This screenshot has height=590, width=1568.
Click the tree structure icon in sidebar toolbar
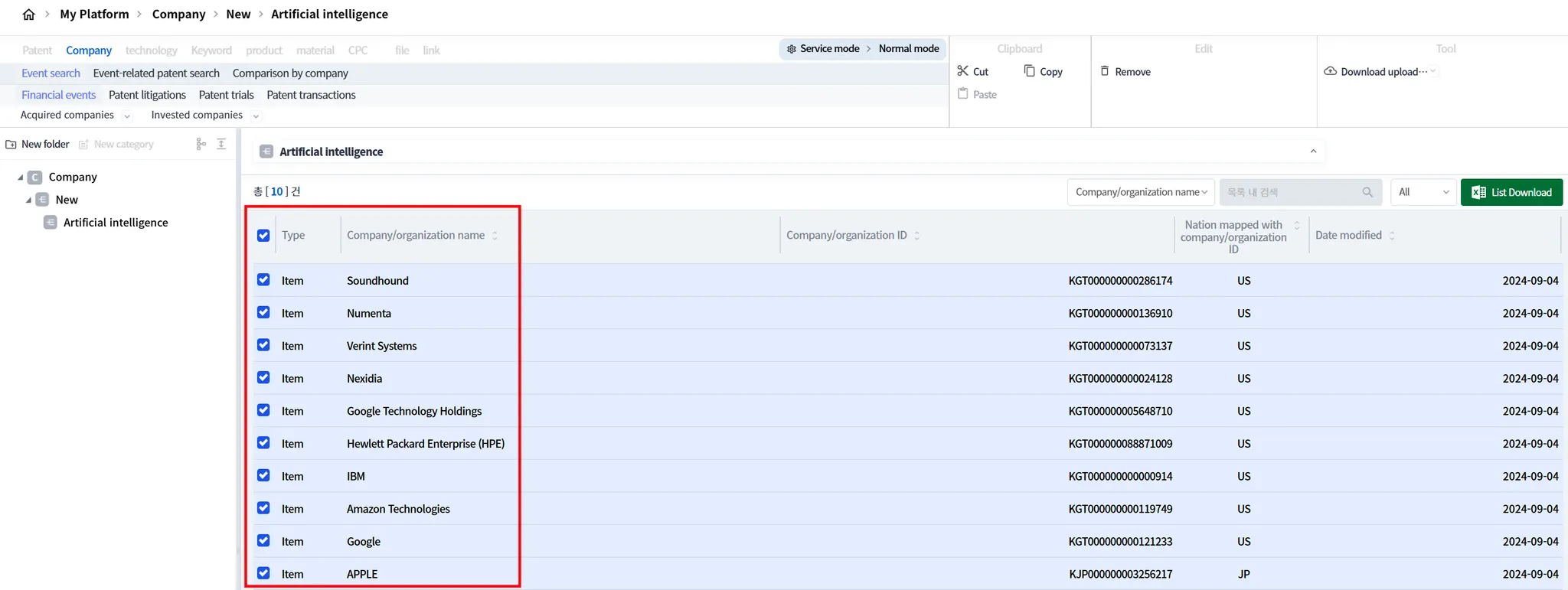(201, 144)
